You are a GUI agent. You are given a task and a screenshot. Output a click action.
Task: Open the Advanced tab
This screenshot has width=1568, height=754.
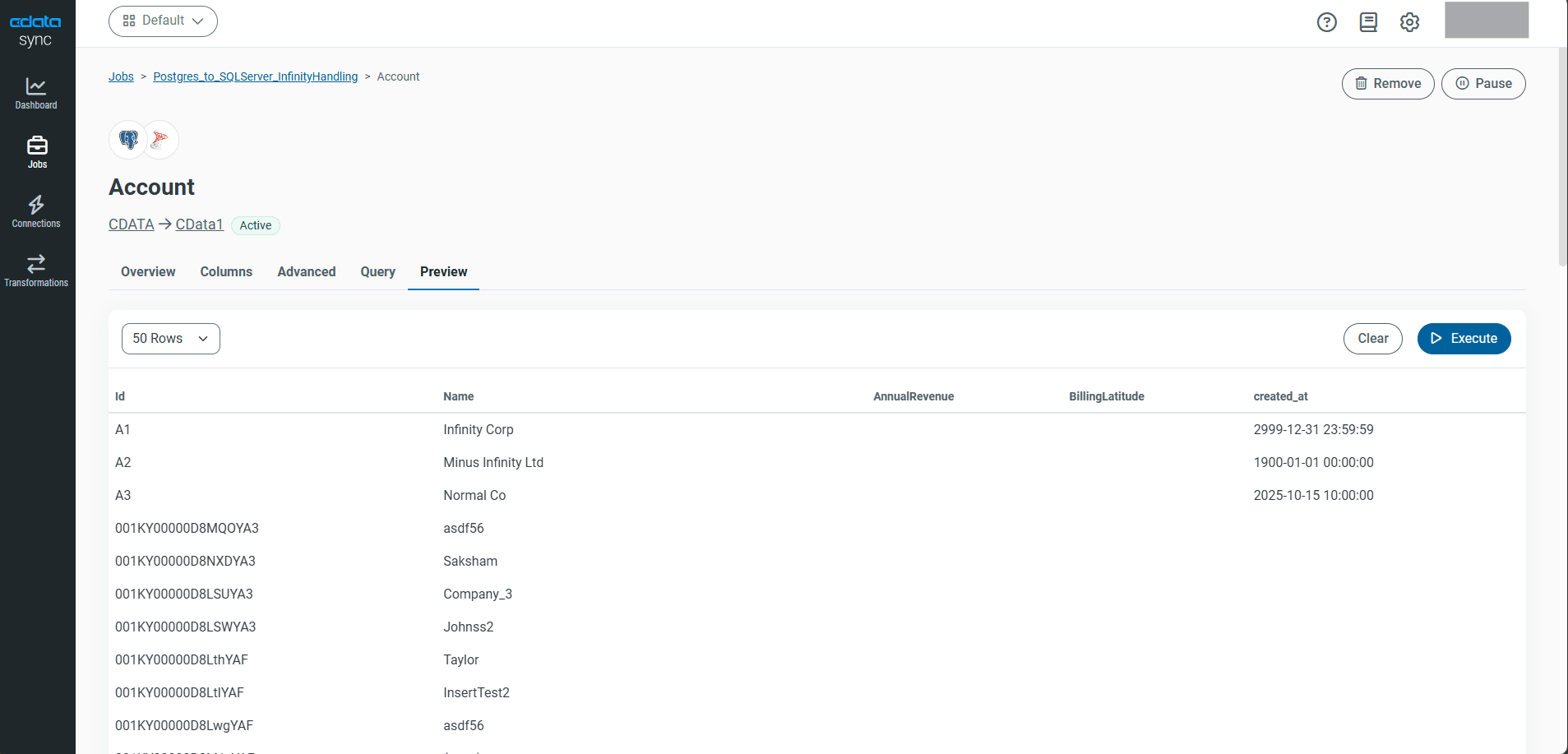click(x=306, y=272)
